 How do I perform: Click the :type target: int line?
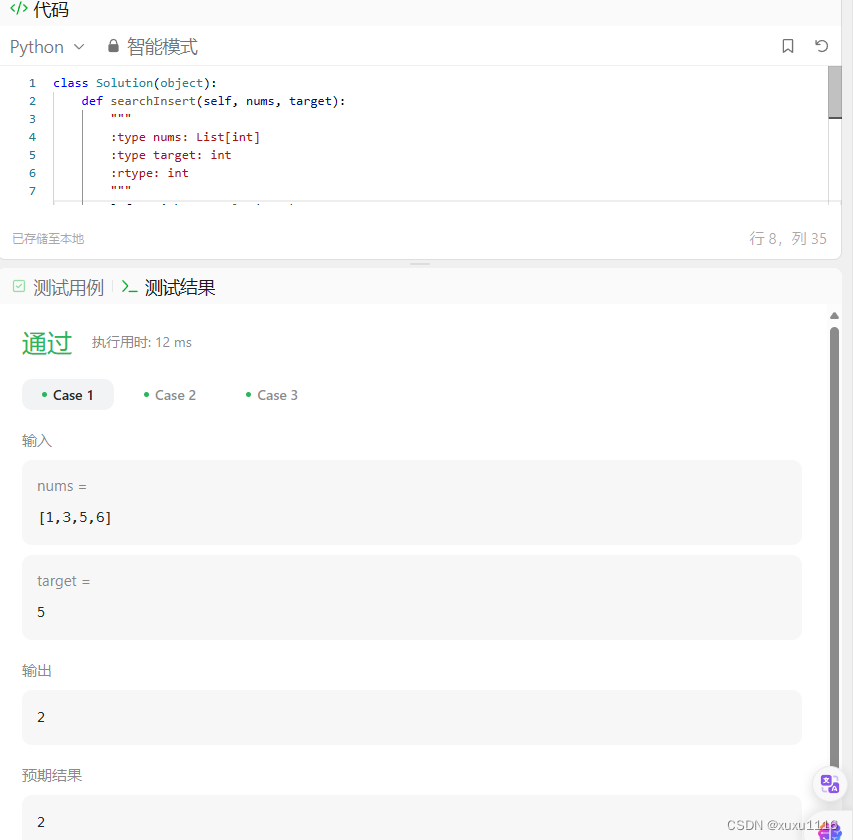171,155
